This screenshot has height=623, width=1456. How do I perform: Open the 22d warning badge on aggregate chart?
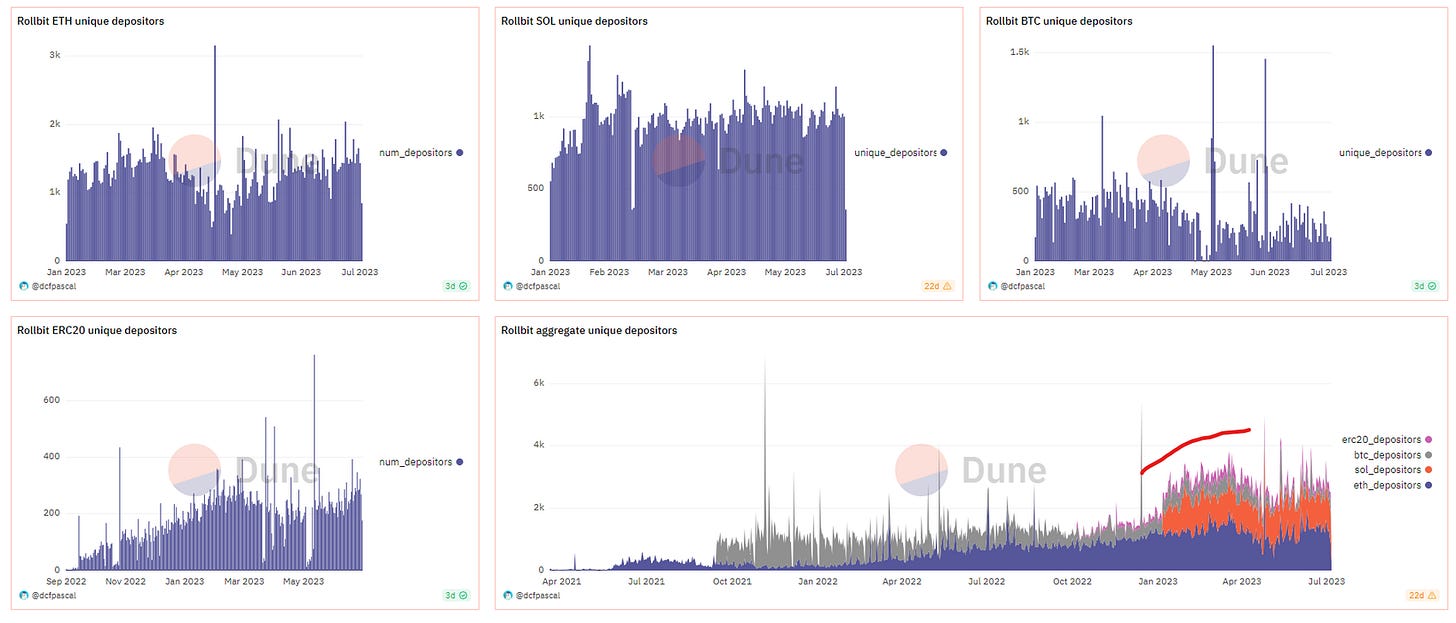pyautogui.click(x=1423, y=595)
